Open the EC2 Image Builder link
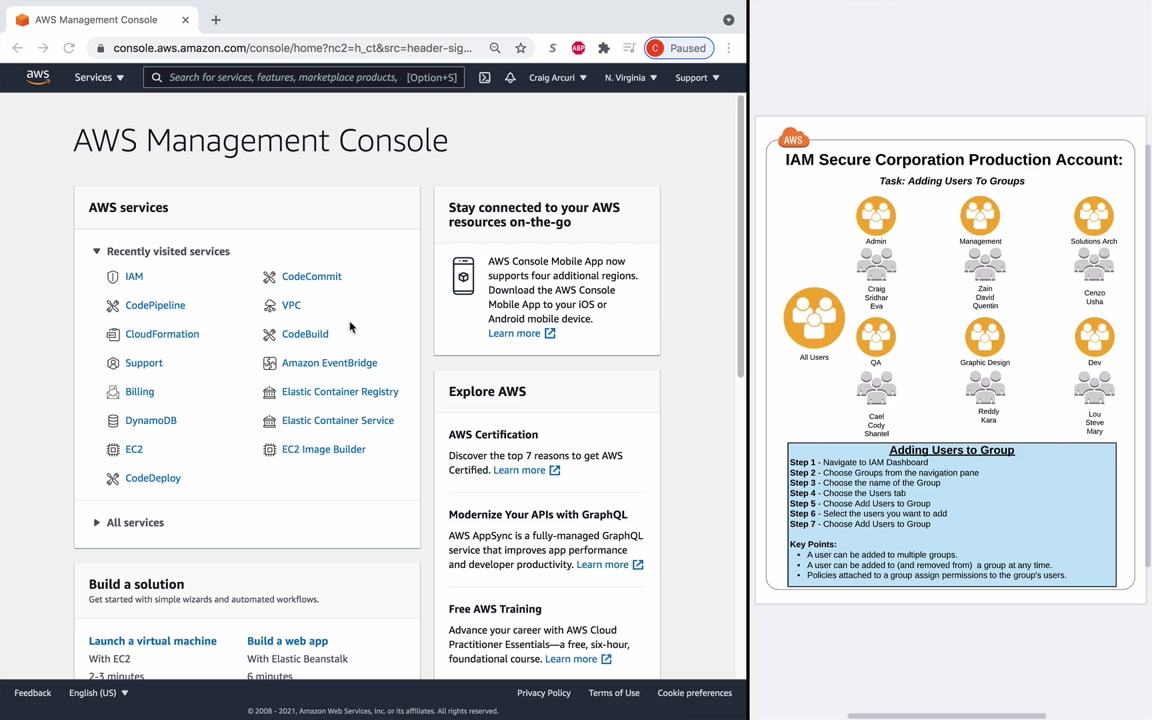The width and height of the screenshot is (1152, 720). pos(323,449)
